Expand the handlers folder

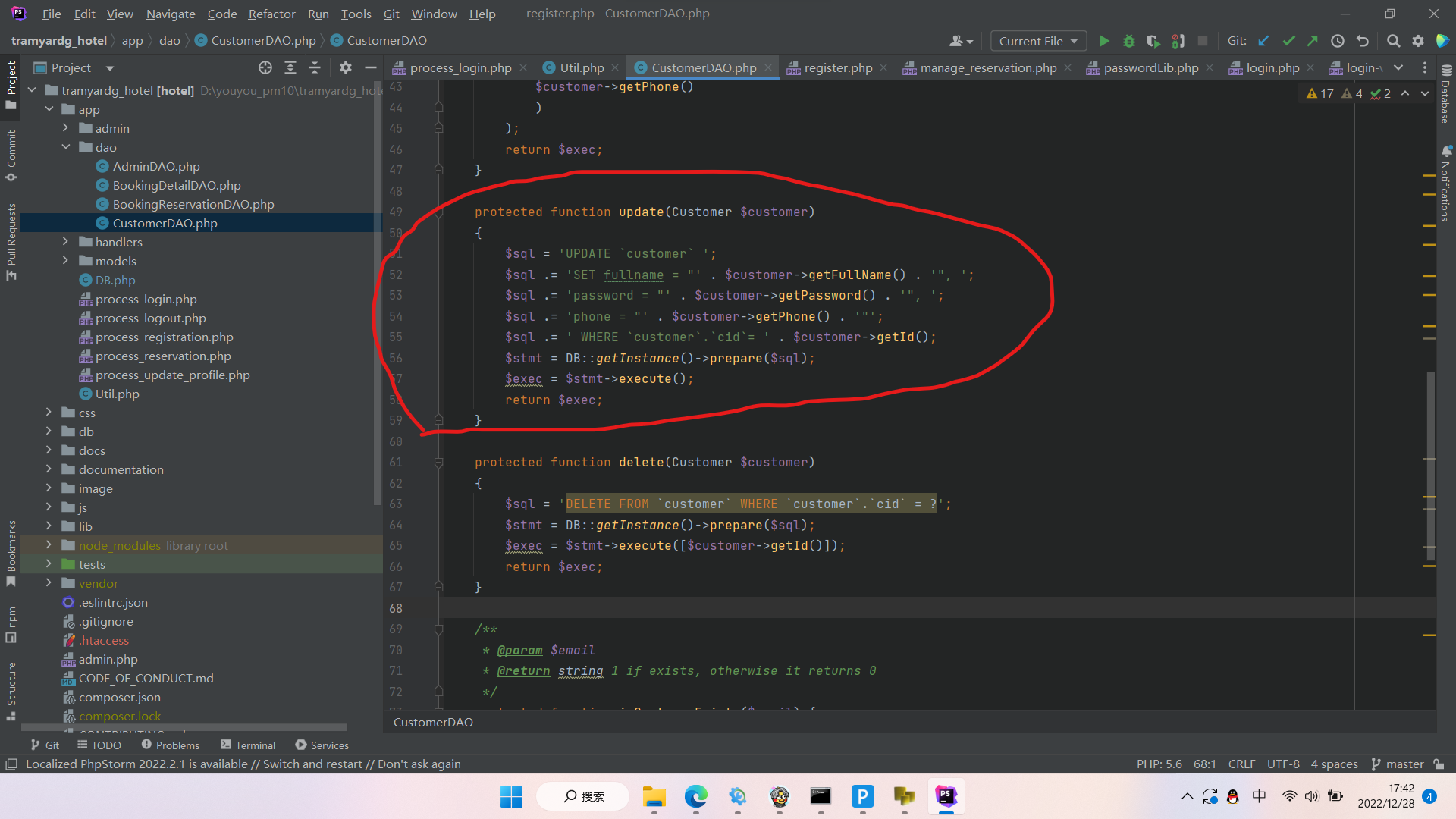tap(67, 241)
